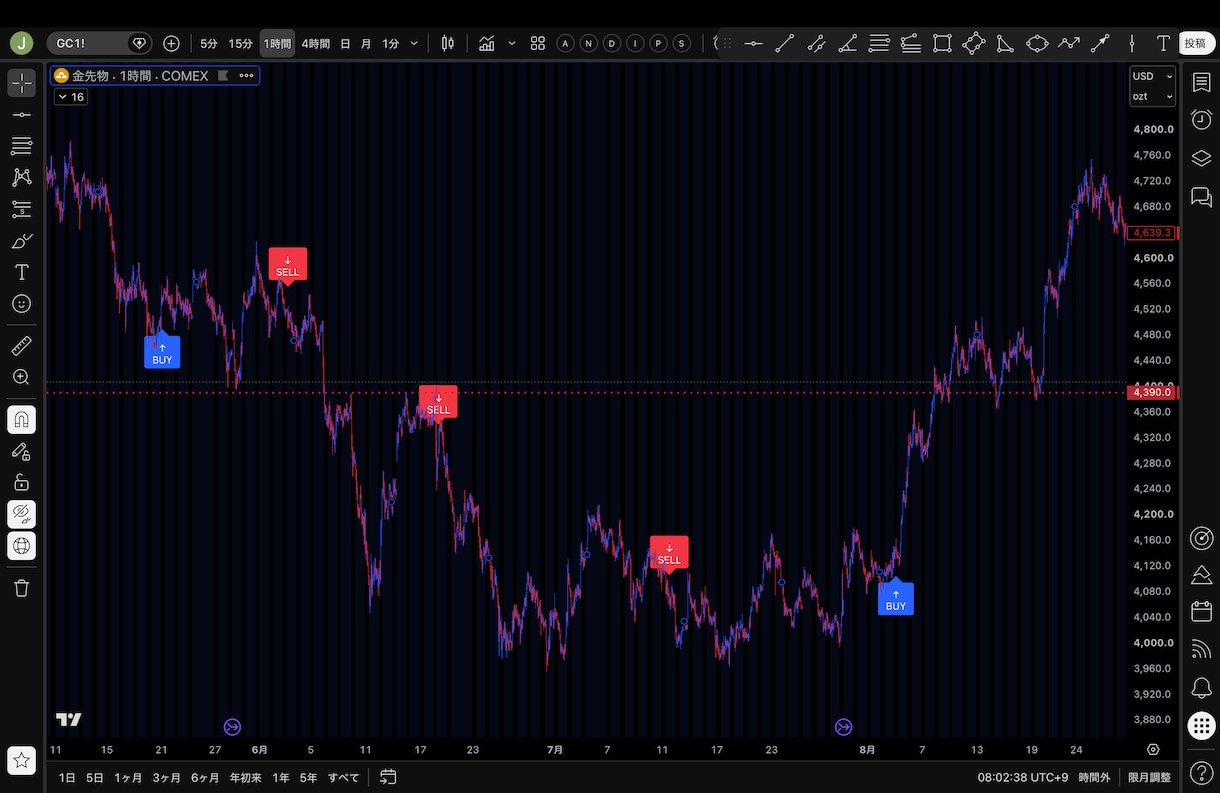The image size is (1220, 793).
Task: Open the notifications bell
Action: tap(1201, 688)
